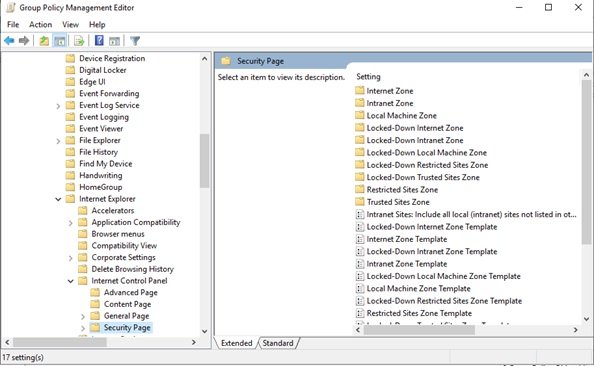
Task: Click the Intranet Zone Template policy icon
Action: click(x=360, y=264)
